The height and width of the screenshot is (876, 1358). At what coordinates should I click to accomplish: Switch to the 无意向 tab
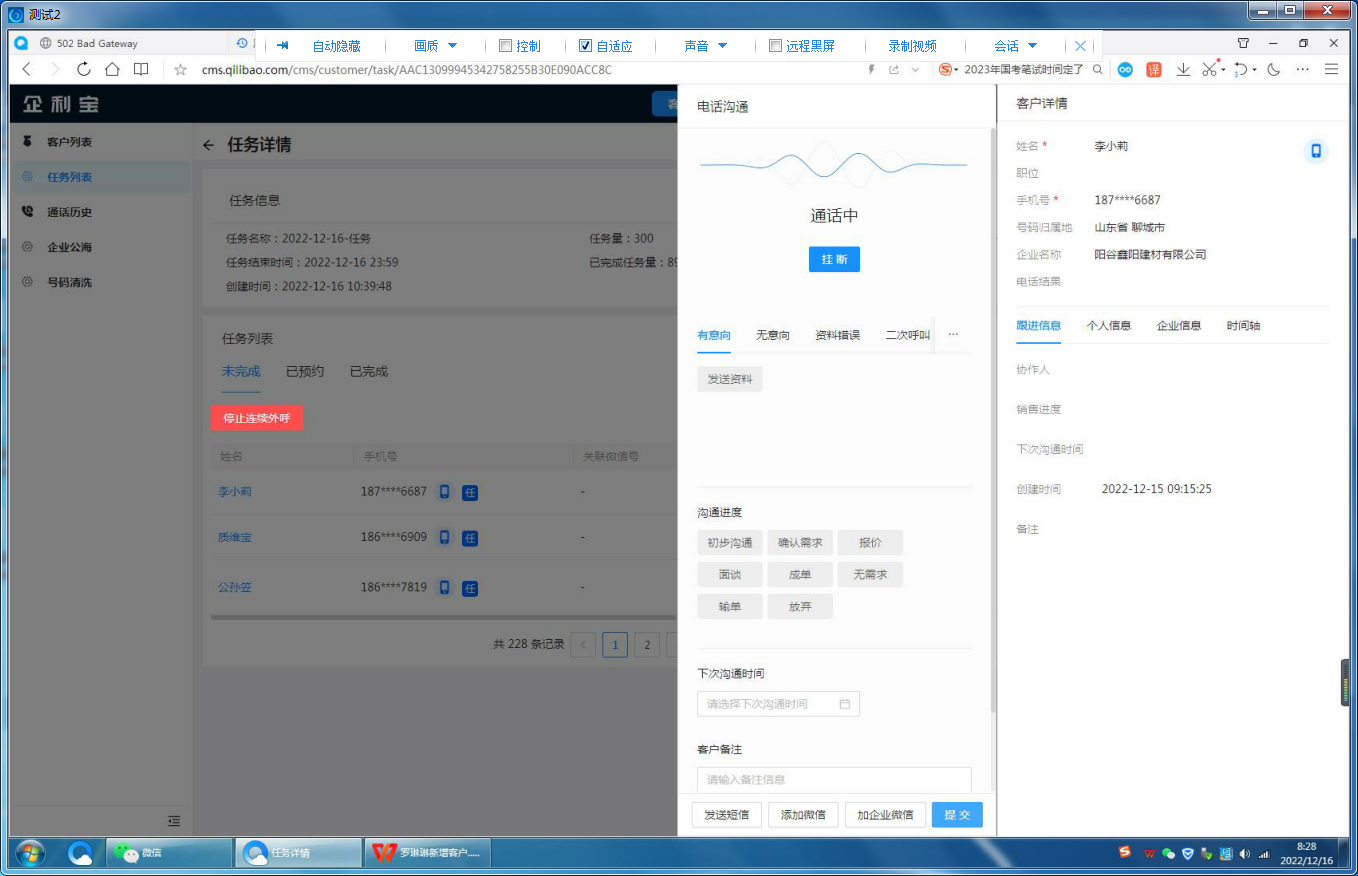pos(772,335)
